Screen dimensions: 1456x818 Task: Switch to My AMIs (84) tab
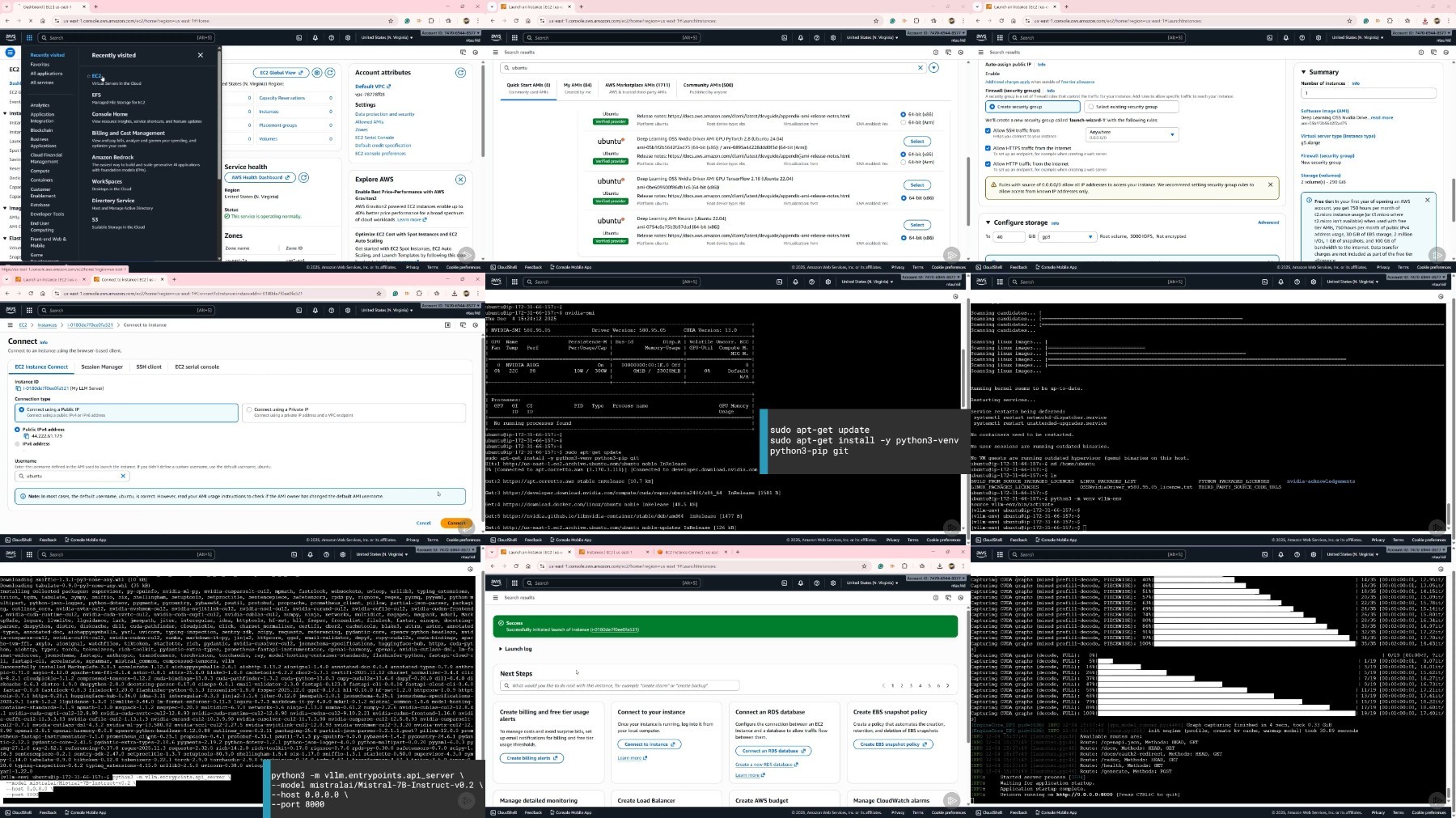click(x=578, y=87)
